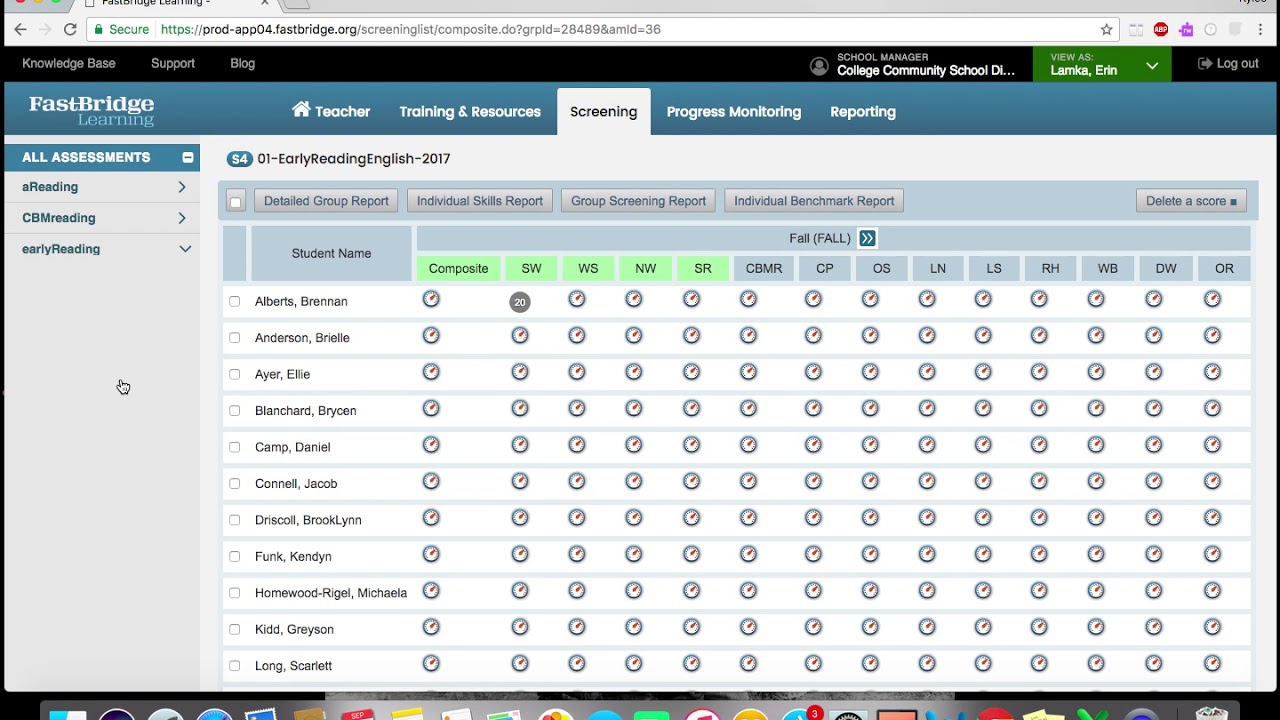Select the checkbox for Alberts, Brennan
This screenshot has height=720, width=1280.
tap(234, 301)
